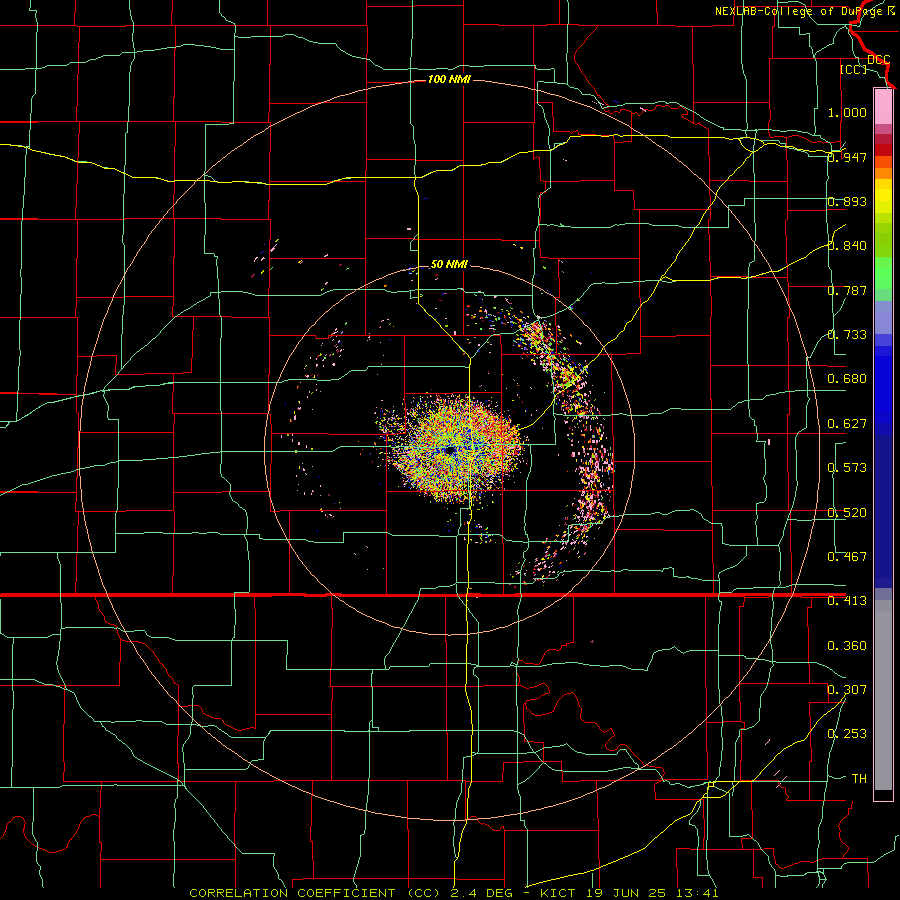The width and height of the screenshot is (900, 900).
Task: Select the 0.680 legend value
Action: (x=847, y=379)
